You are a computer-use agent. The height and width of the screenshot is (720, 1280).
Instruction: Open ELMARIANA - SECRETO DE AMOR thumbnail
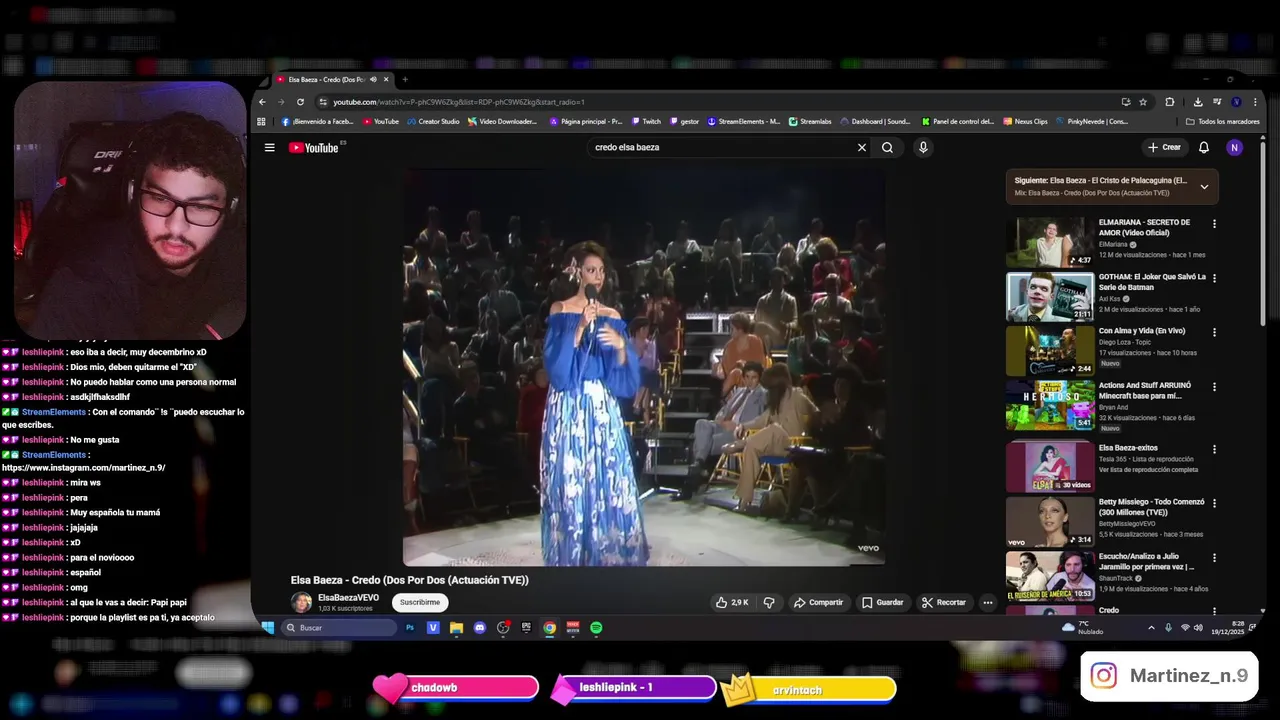1050,242
